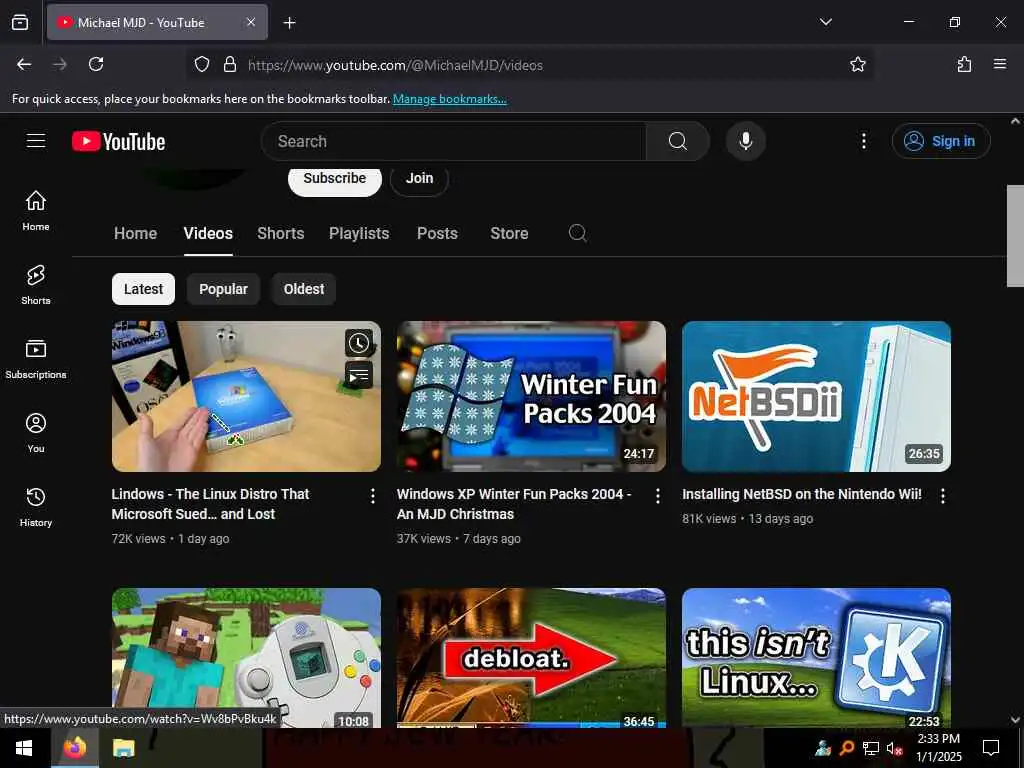Select the Home channel tab
Screen dimensions: 1024x768
[x=135, y=233]
